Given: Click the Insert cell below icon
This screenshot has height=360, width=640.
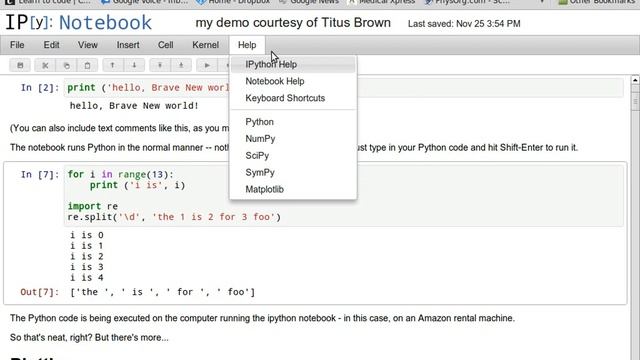Looking at the screenshot, I should pos(181,65).
